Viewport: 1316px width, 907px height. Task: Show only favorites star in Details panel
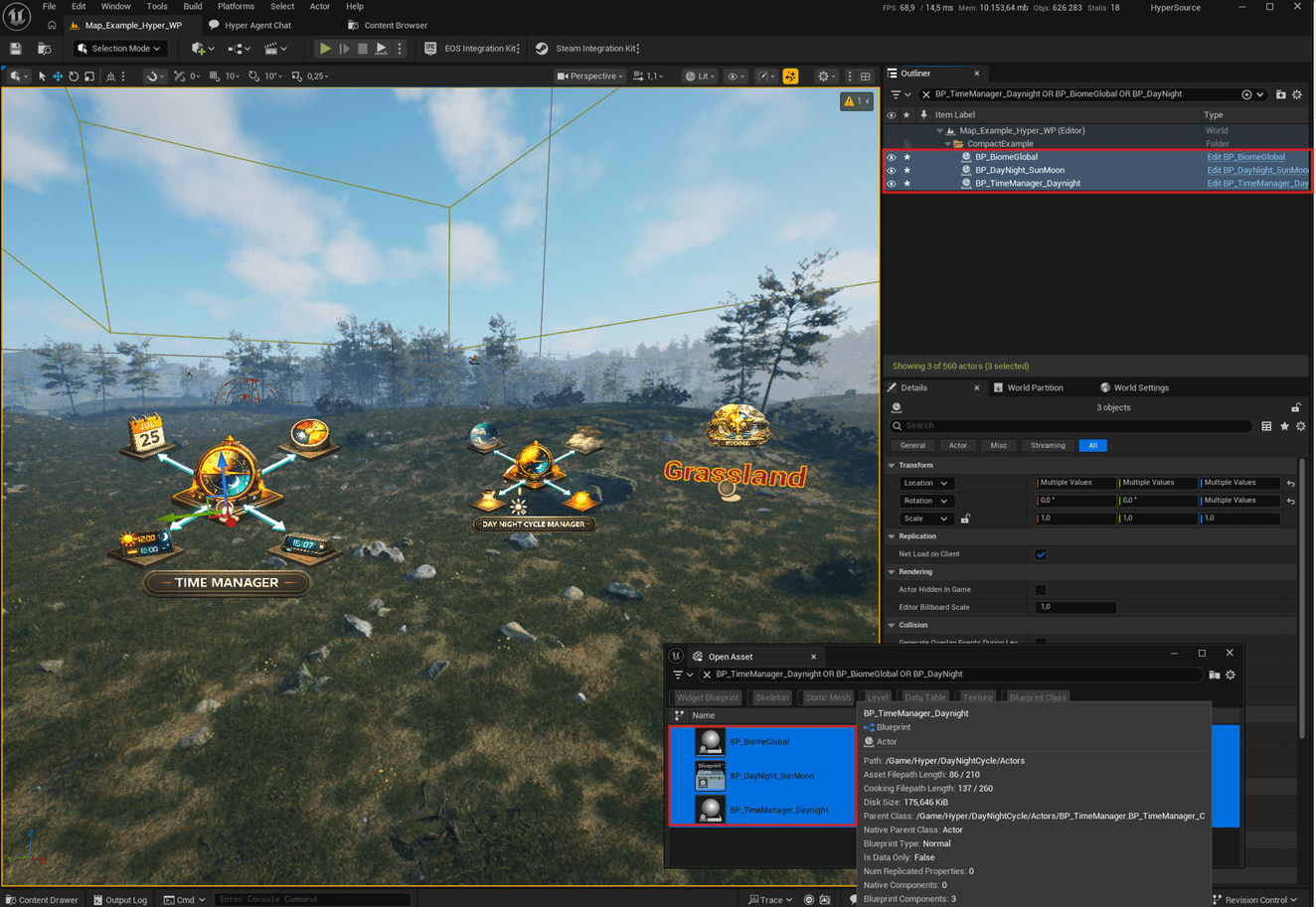click(1284, 426)
